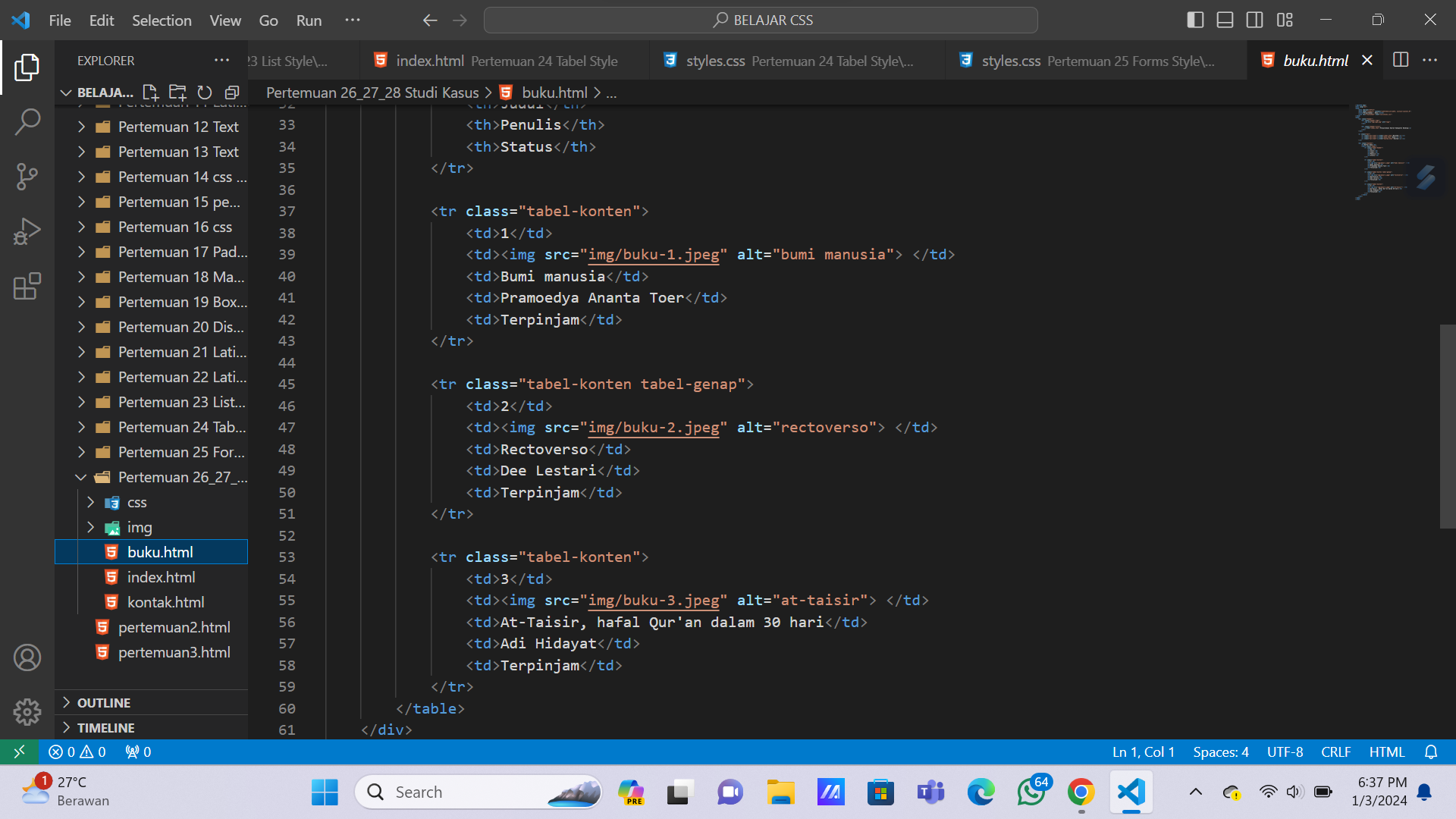The image size is (1456, 819).
Task: Refresh the explorer file tree
Action: coord(205,93)
